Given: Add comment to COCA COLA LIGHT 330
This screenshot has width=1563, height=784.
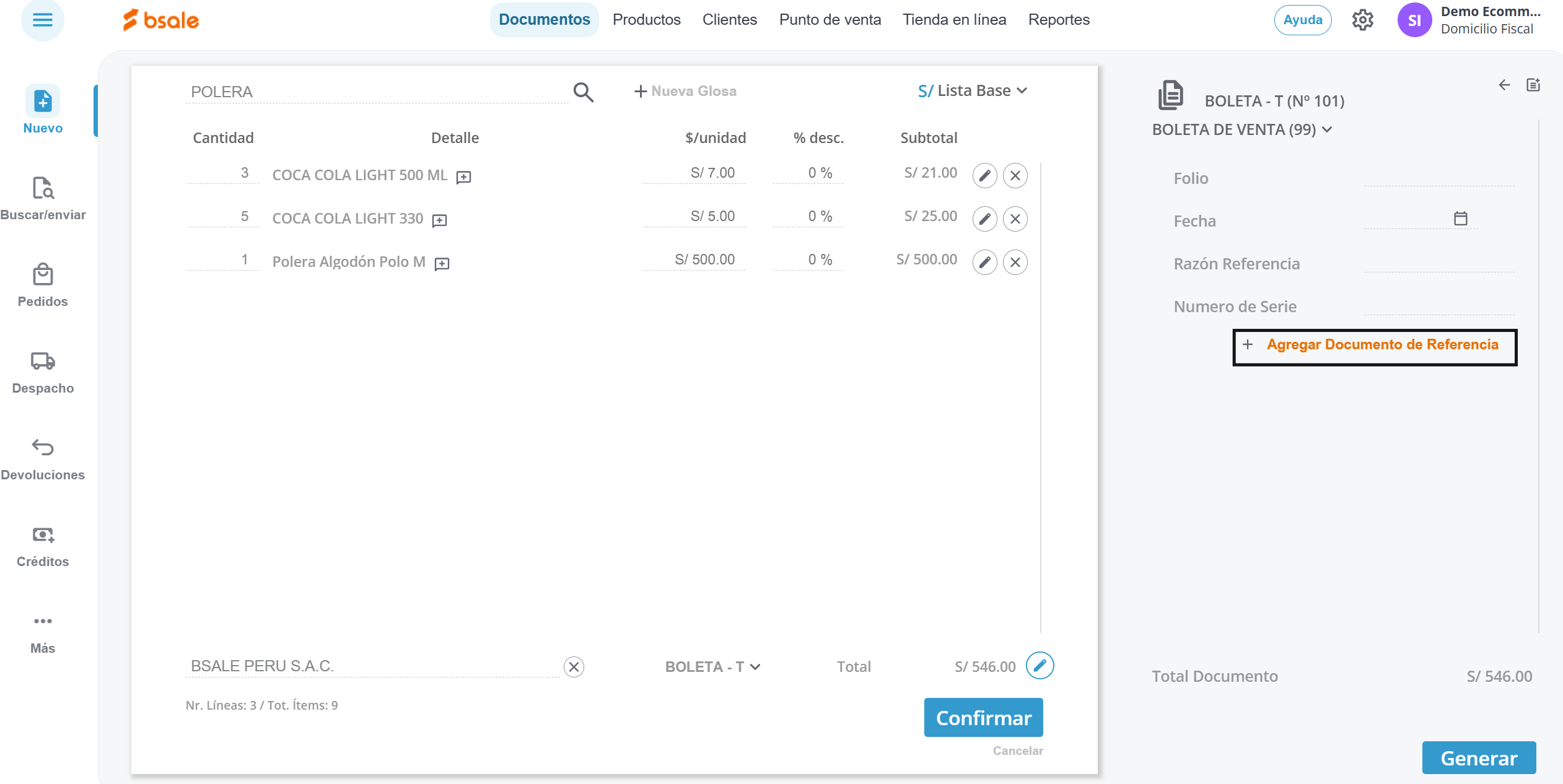Looking at the screenshot, I should coord(439,220).
